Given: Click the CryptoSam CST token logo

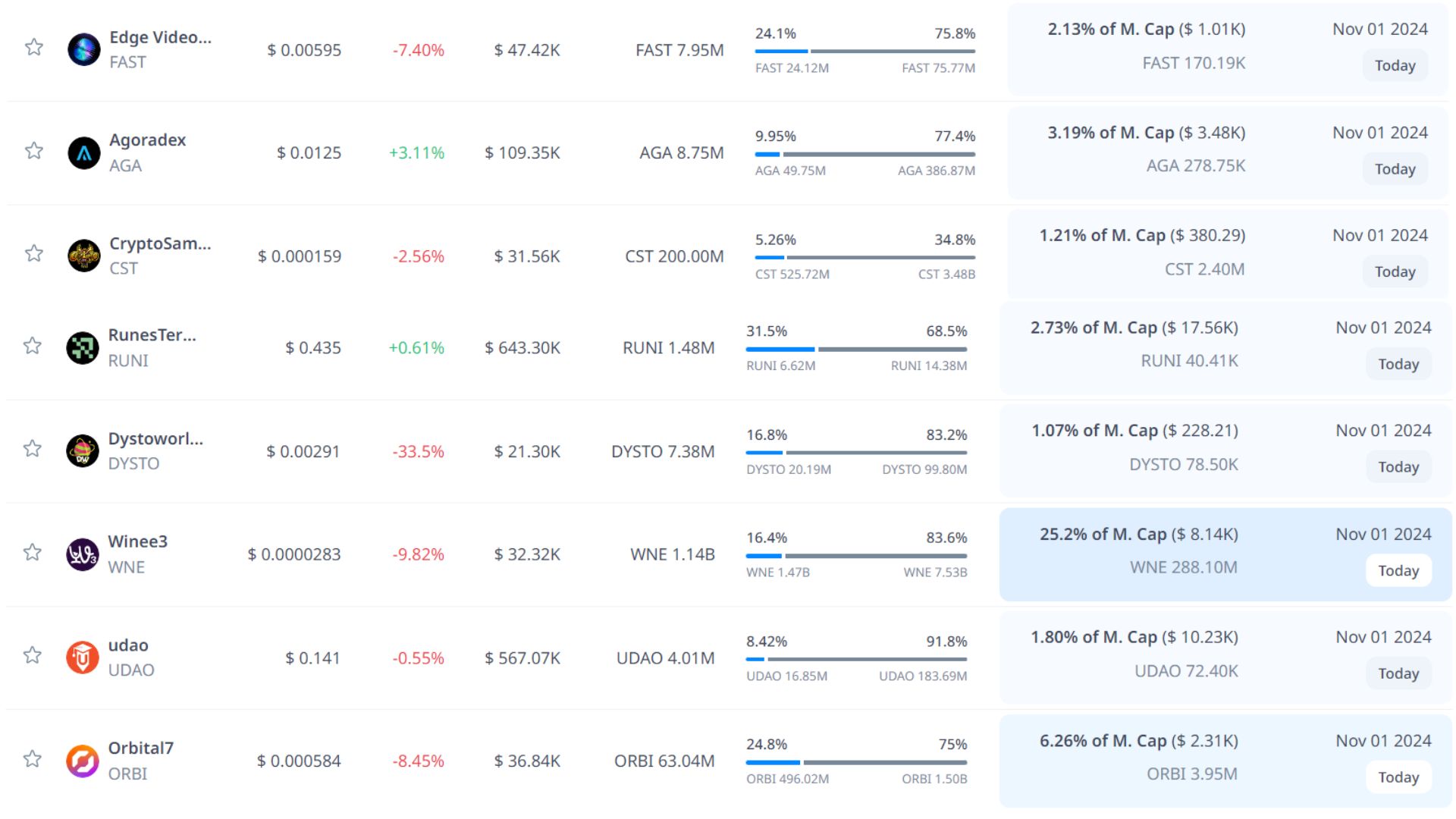Looking at the screenshot, I should coord(83,256).
